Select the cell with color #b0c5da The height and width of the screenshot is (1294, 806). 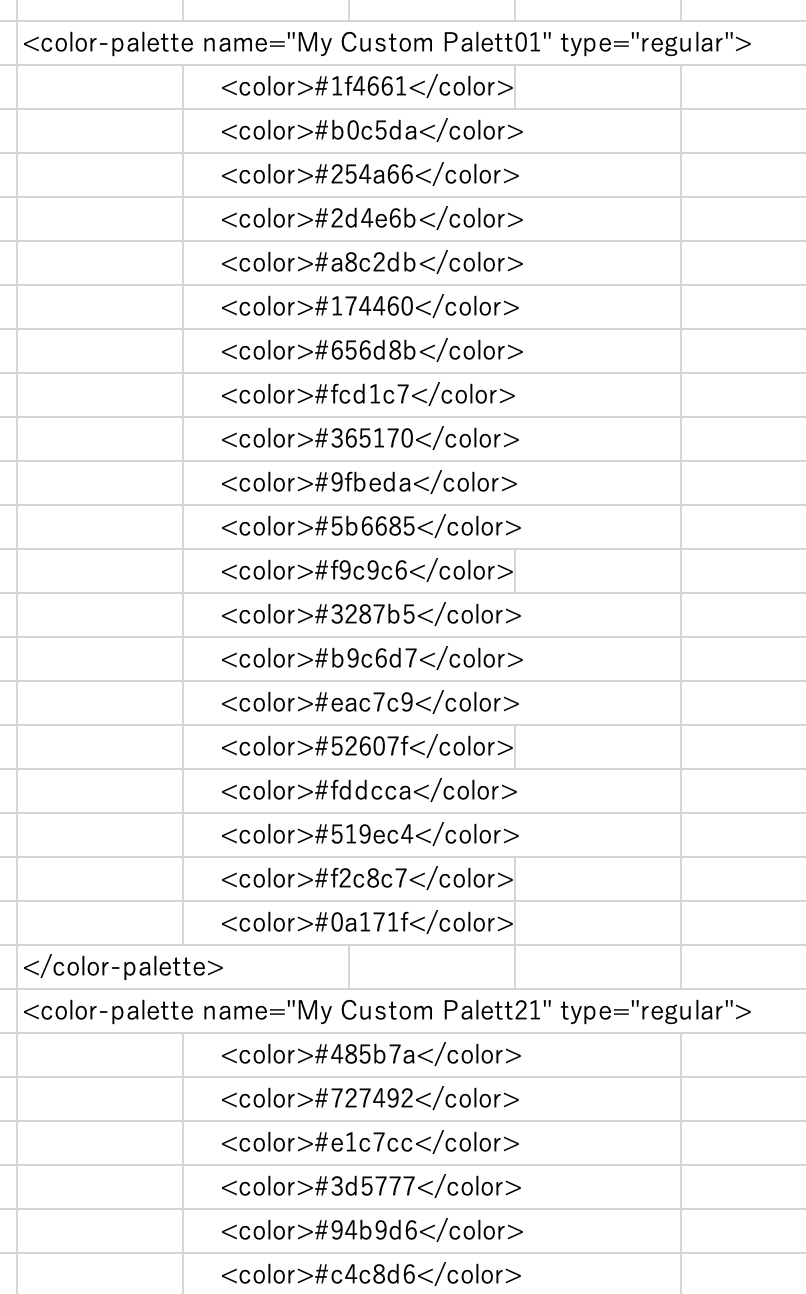point(349,131)
